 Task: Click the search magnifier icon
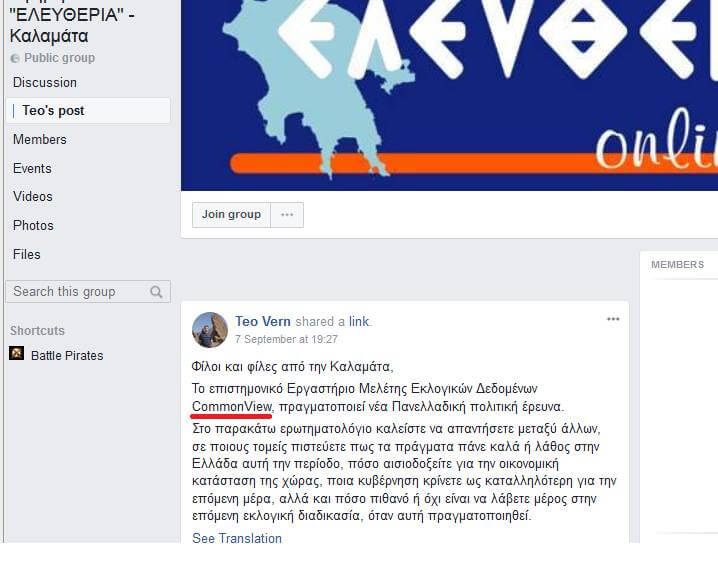click(156, 292)
